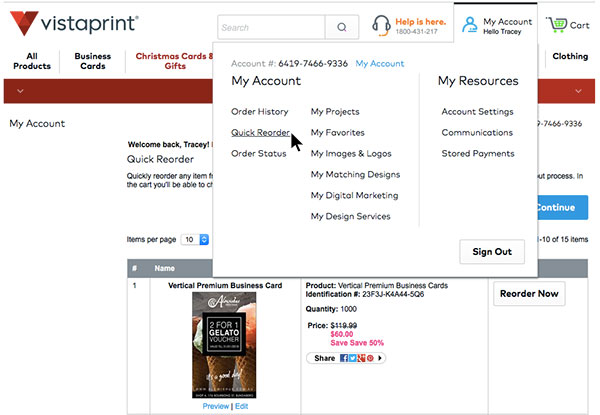
Task: Click the gelato voucher card thumbnail
Action: click(224, 345)
